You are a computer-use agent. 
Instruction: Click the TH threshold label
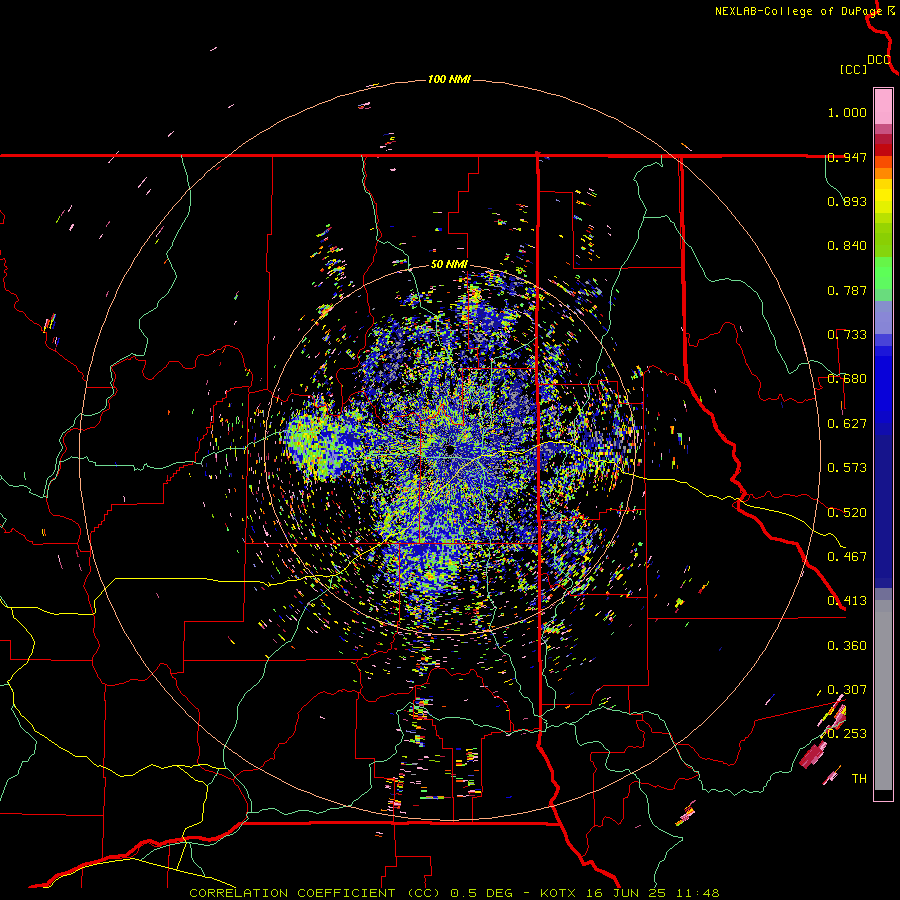859,779
